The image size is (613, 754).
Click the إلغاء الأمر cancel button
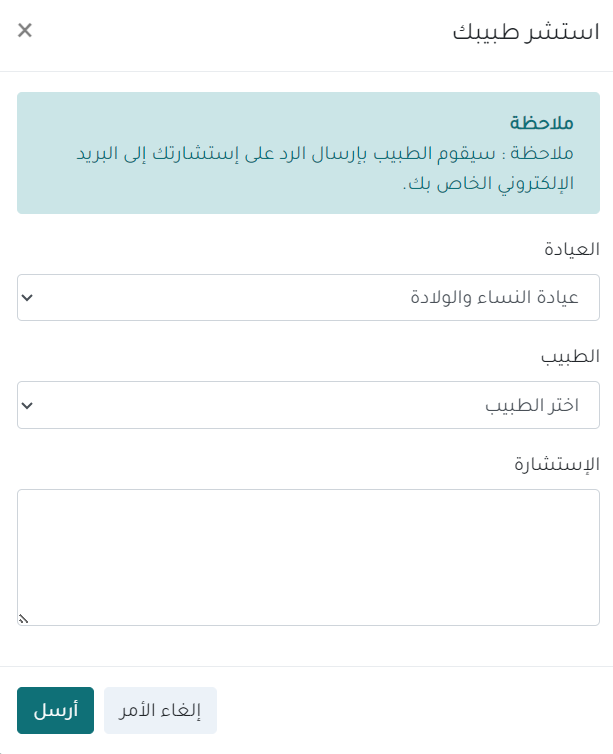point(160,711)
